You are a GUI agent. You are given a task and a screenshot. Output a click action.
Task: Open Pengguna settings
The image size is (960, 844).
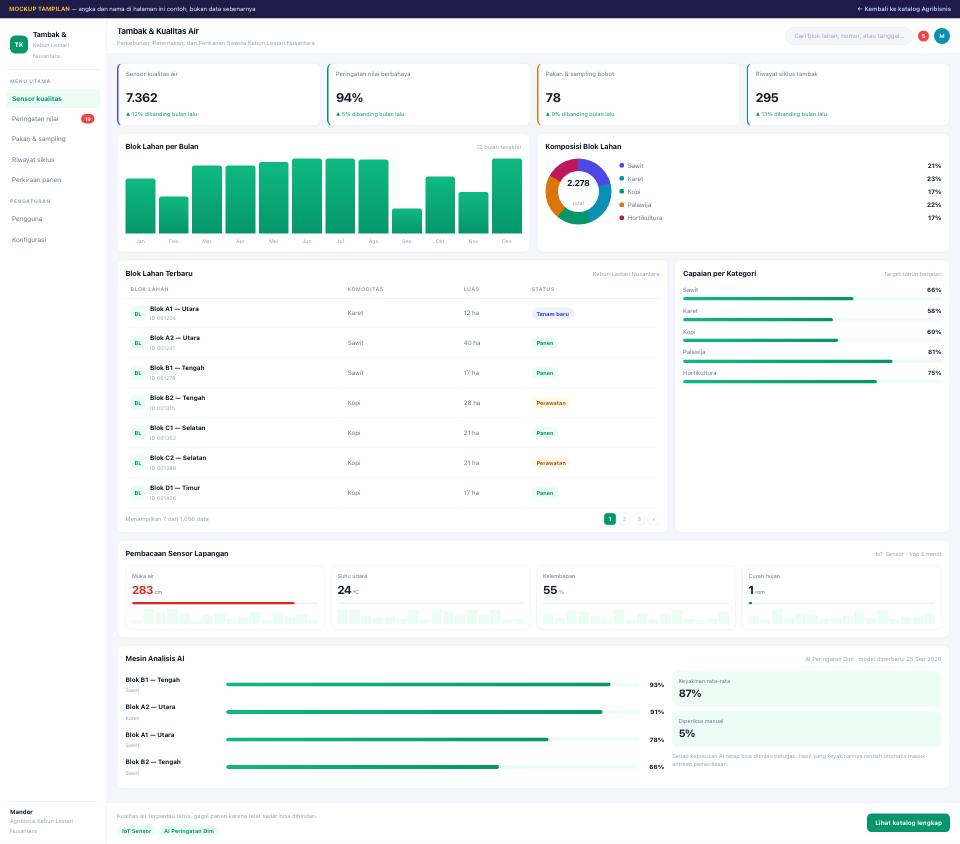pyautogui.click(x=53, y=219)
